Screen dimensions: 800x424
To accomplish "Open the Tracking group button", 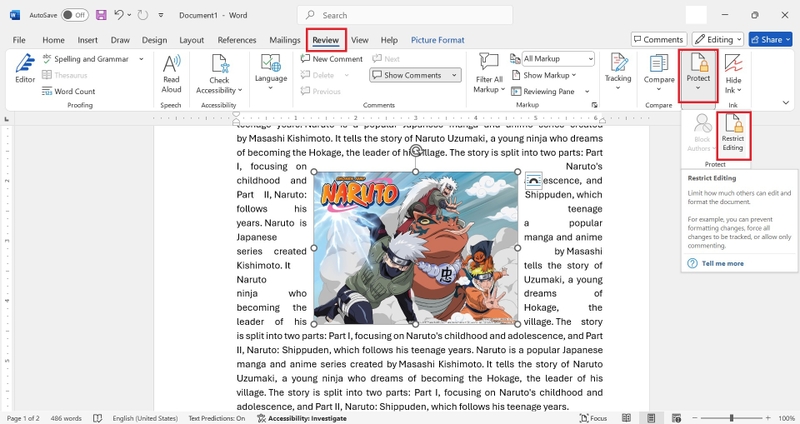I will click(618, 71).
